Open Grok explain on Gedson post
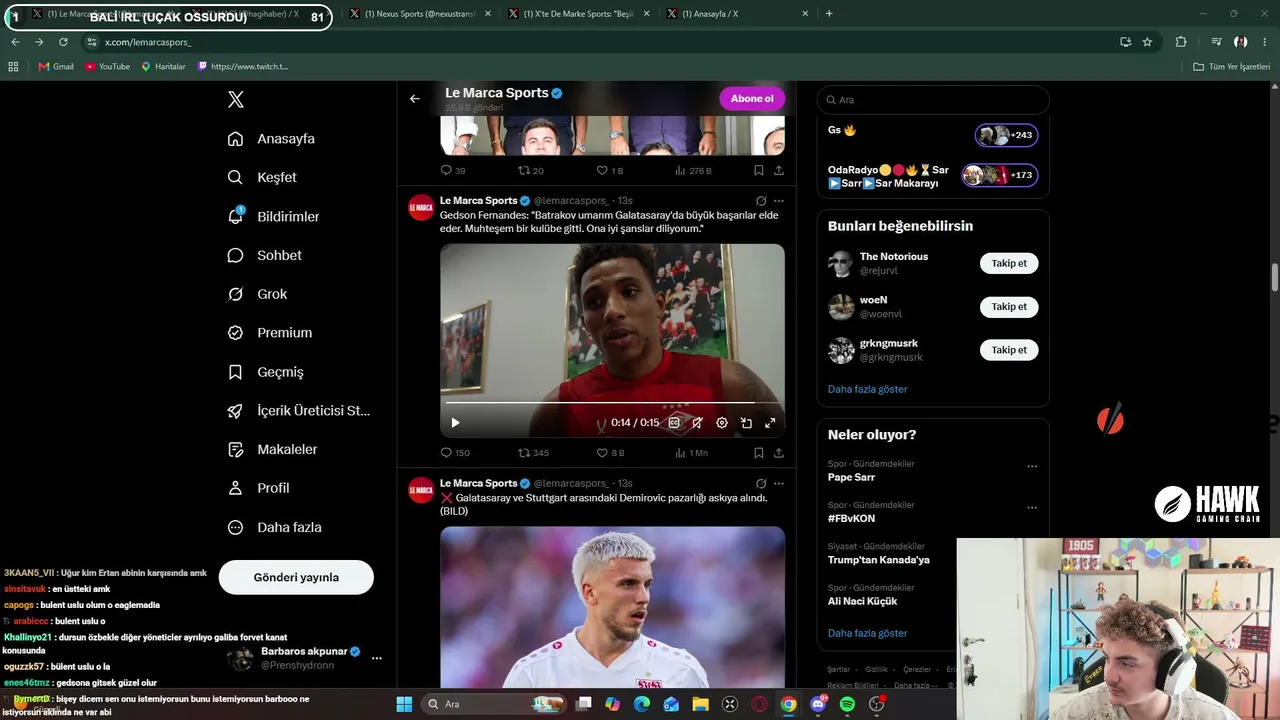This screenshot has height=720, width=1280. click(761, 201)
